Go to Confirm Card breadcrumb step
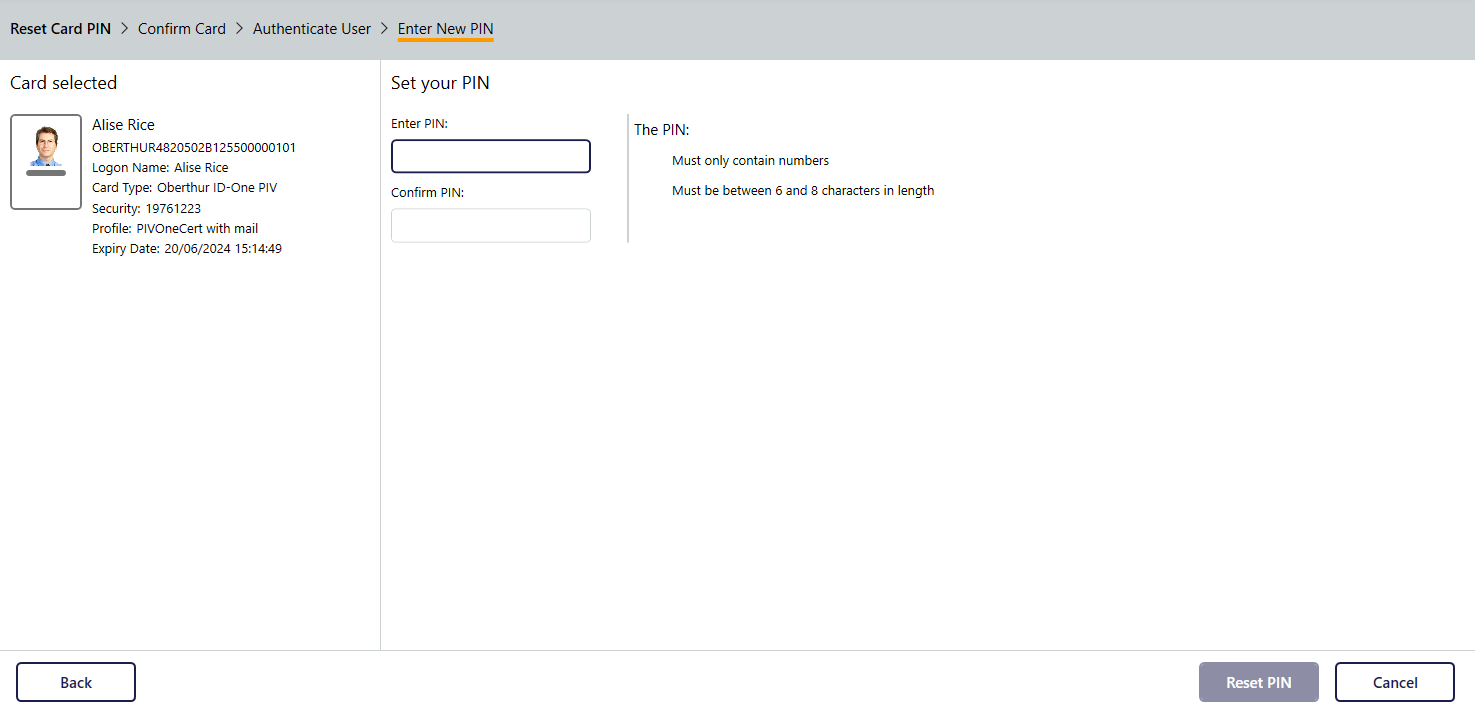 pyautogui.click(x=182, y=29)
